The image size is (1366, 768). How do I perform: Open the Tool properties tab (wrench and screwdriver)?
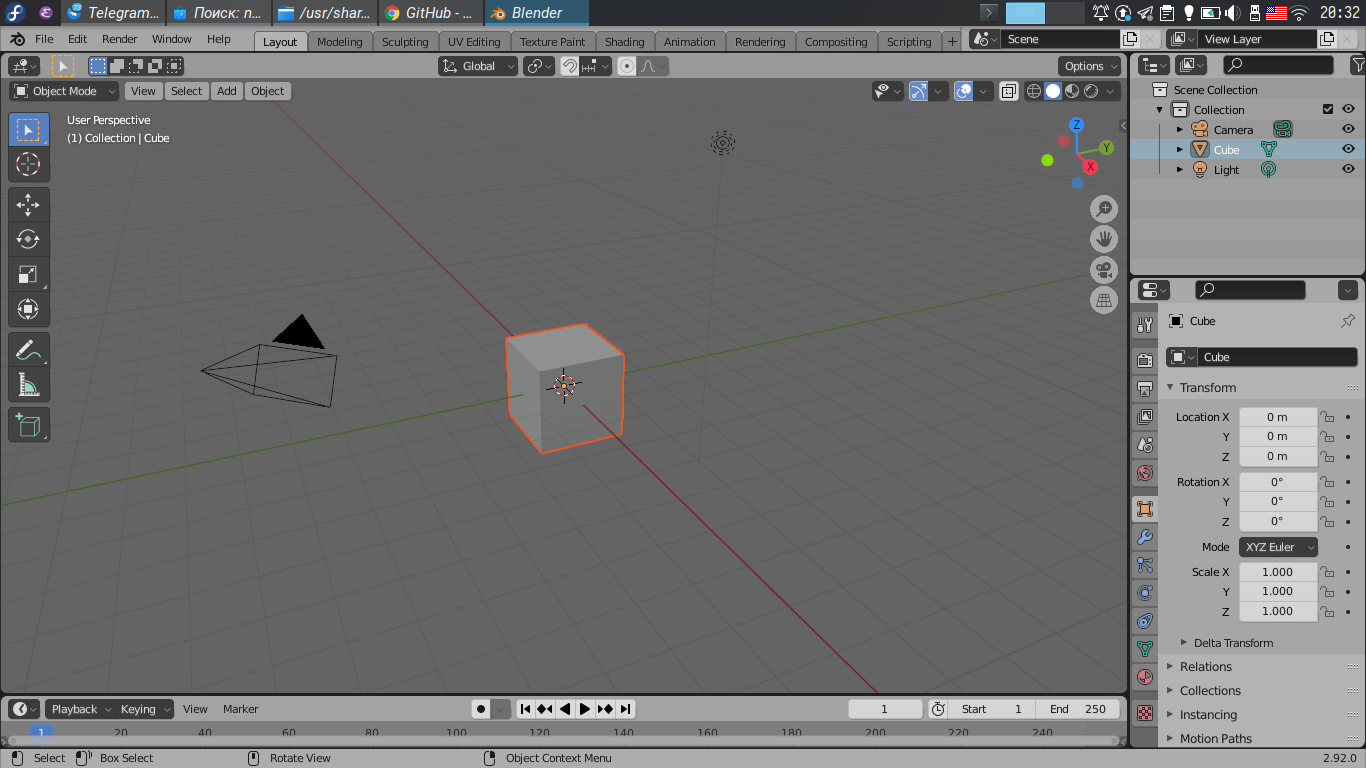click(1145, 325)
